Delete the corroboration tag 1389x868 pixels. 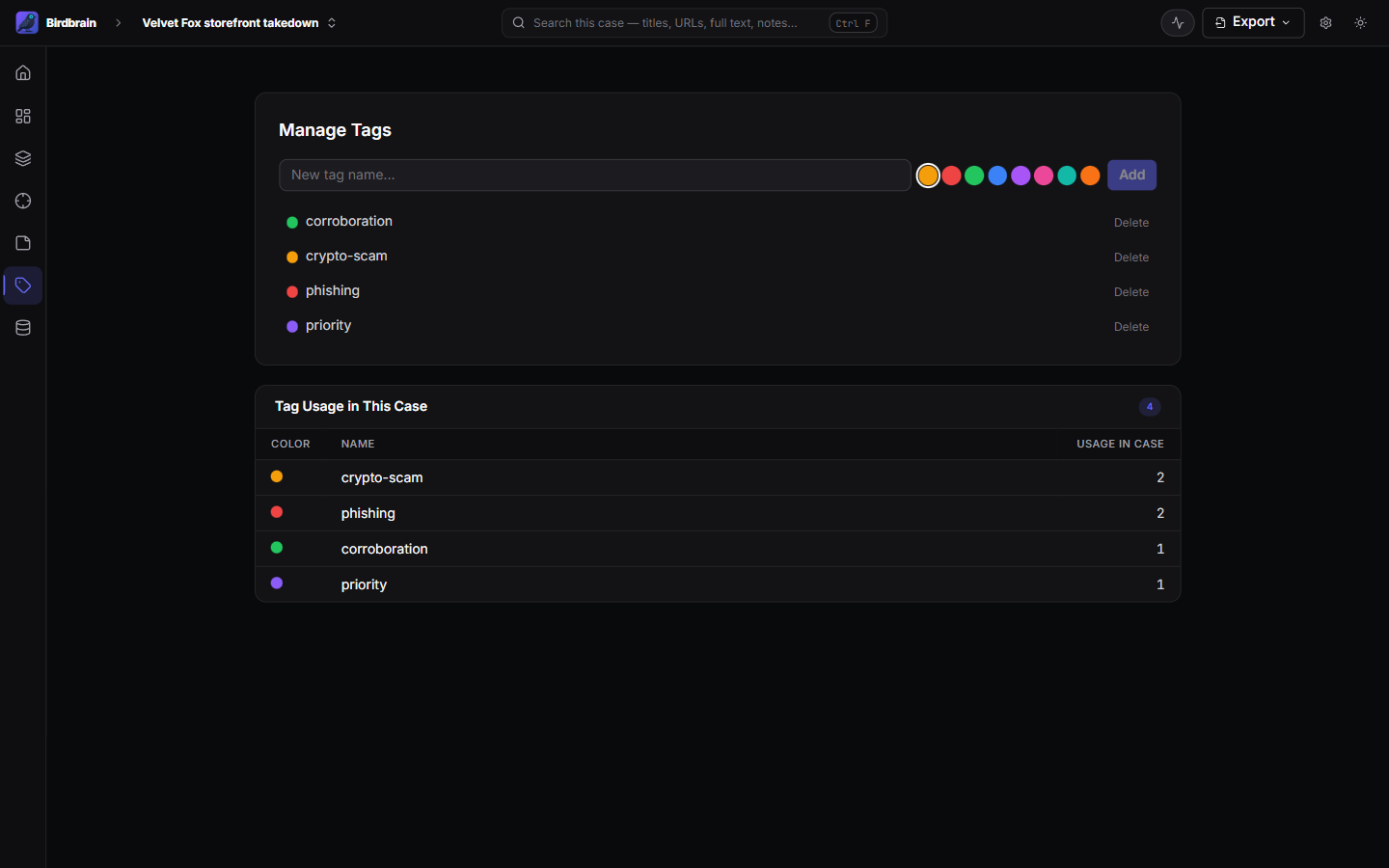(1131, 223)
